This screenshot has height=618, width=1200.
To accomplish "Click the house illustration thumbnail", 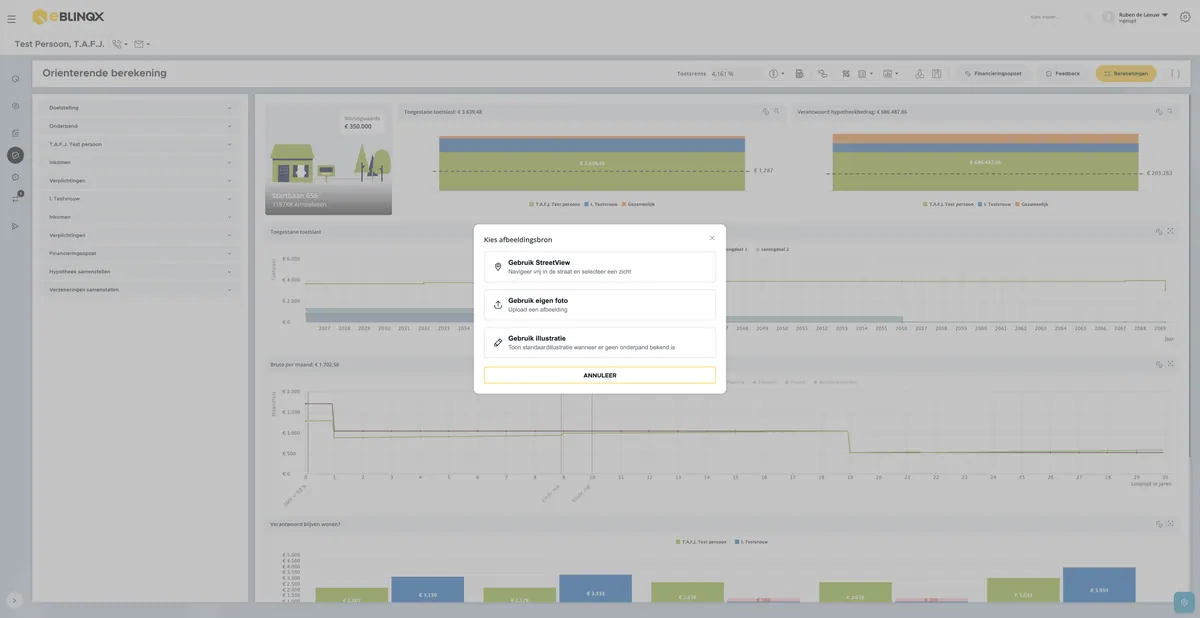I will [x=328, y=160].
